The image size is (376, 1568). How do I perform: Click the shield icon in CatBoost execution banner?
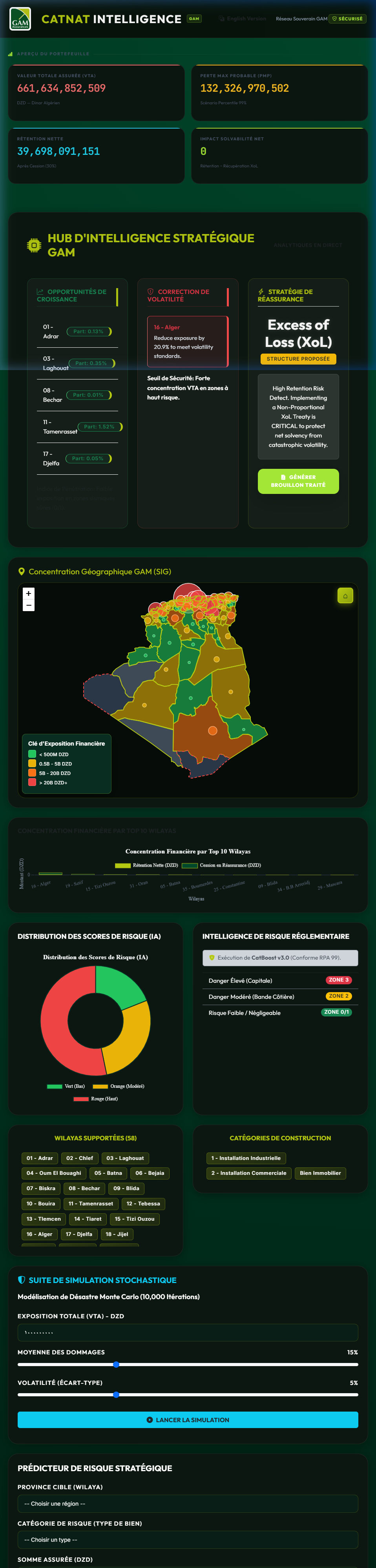212,958
